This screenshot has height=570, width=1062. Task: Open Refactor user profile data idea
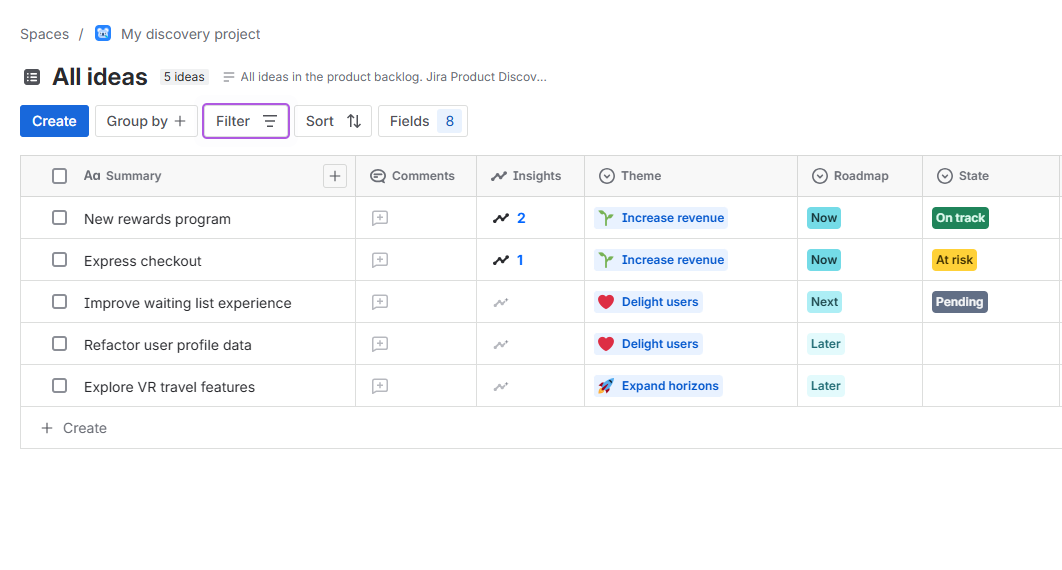tap(168, 345)
